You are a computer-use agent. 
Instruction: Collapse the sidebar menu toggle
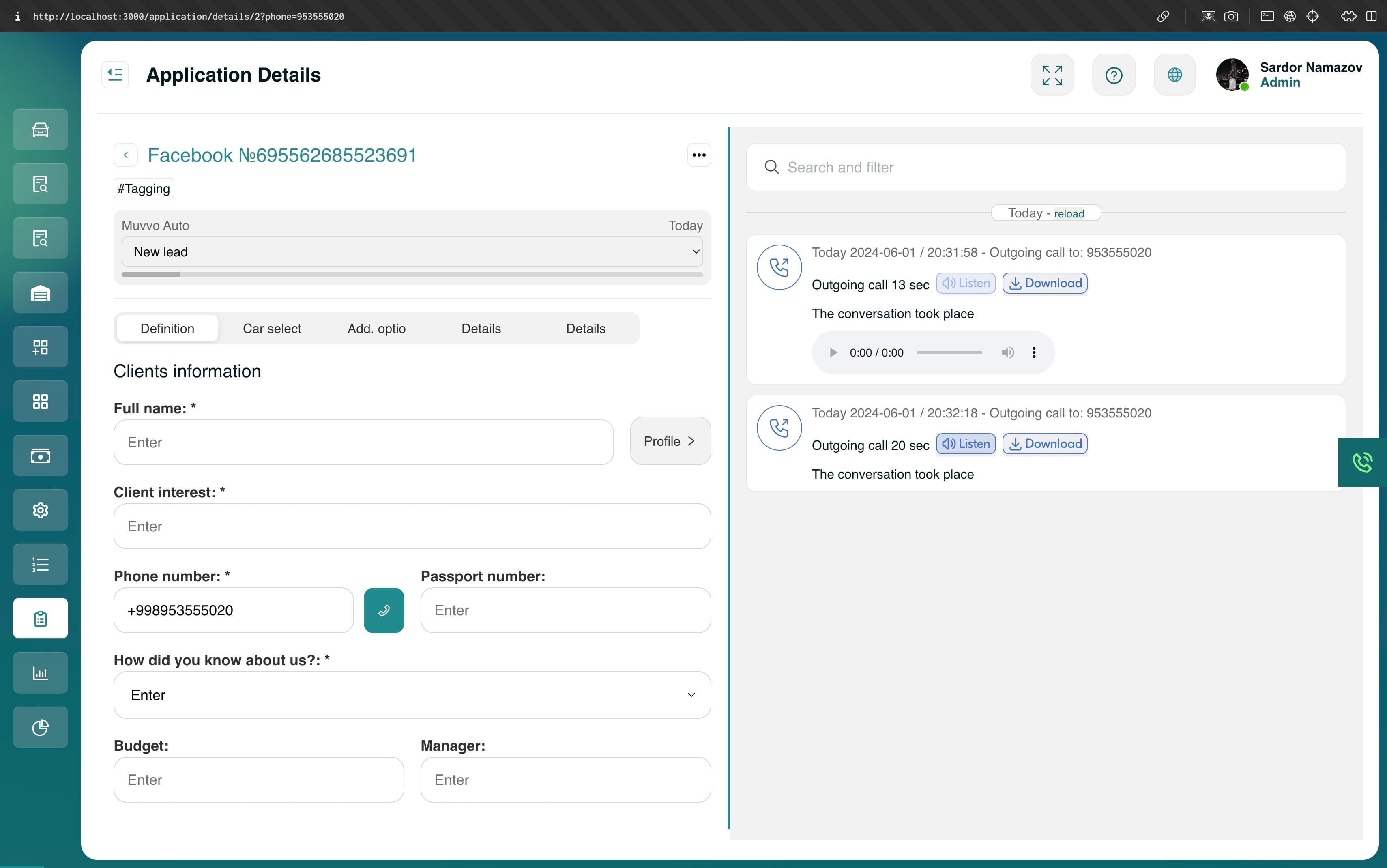point(115,75)
